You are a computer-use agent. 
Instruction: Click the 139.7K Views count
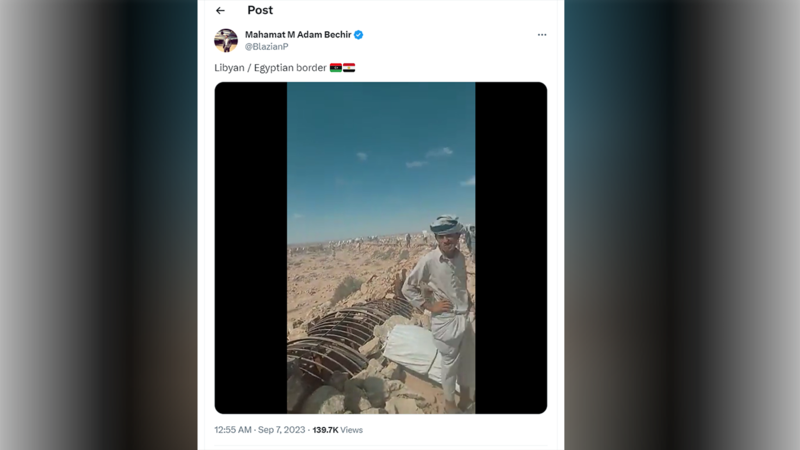point(338,430)
